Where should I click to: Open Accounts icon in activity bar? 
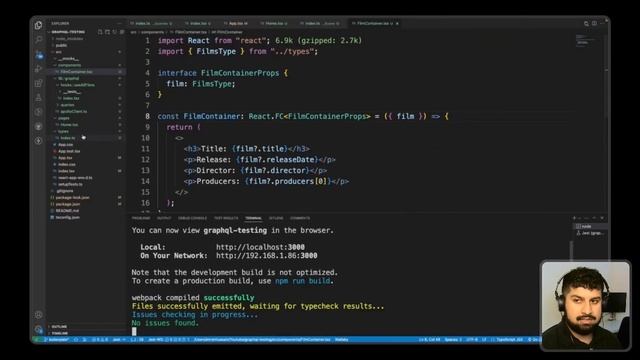click(x=38, y=315)
